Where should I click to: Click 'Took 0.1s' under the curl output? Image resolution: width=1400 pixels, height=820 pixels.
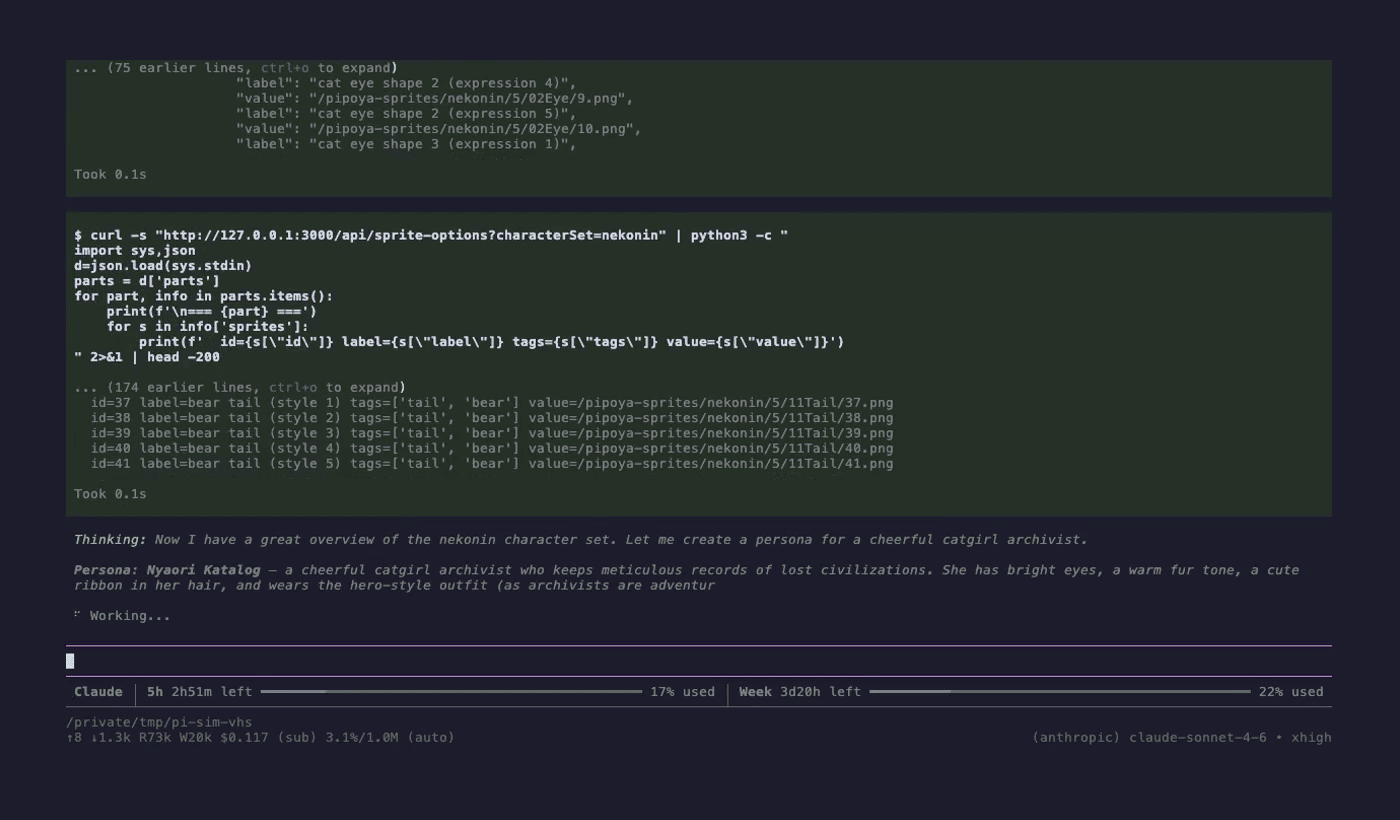110,494
